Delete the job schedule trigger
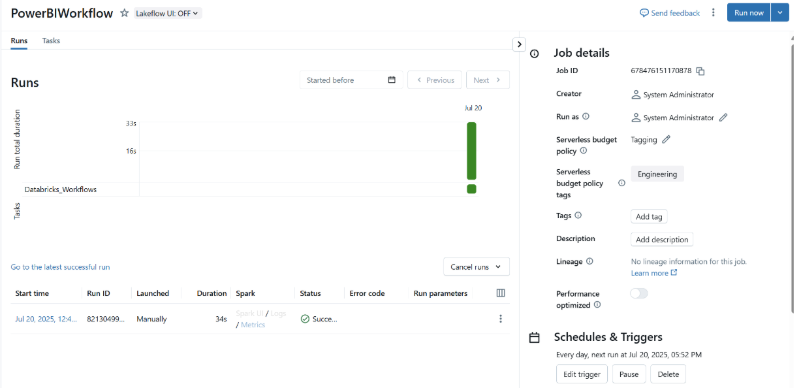Image resolution: width=795 pixels, height=388 pixels. [x=668, y=374]
